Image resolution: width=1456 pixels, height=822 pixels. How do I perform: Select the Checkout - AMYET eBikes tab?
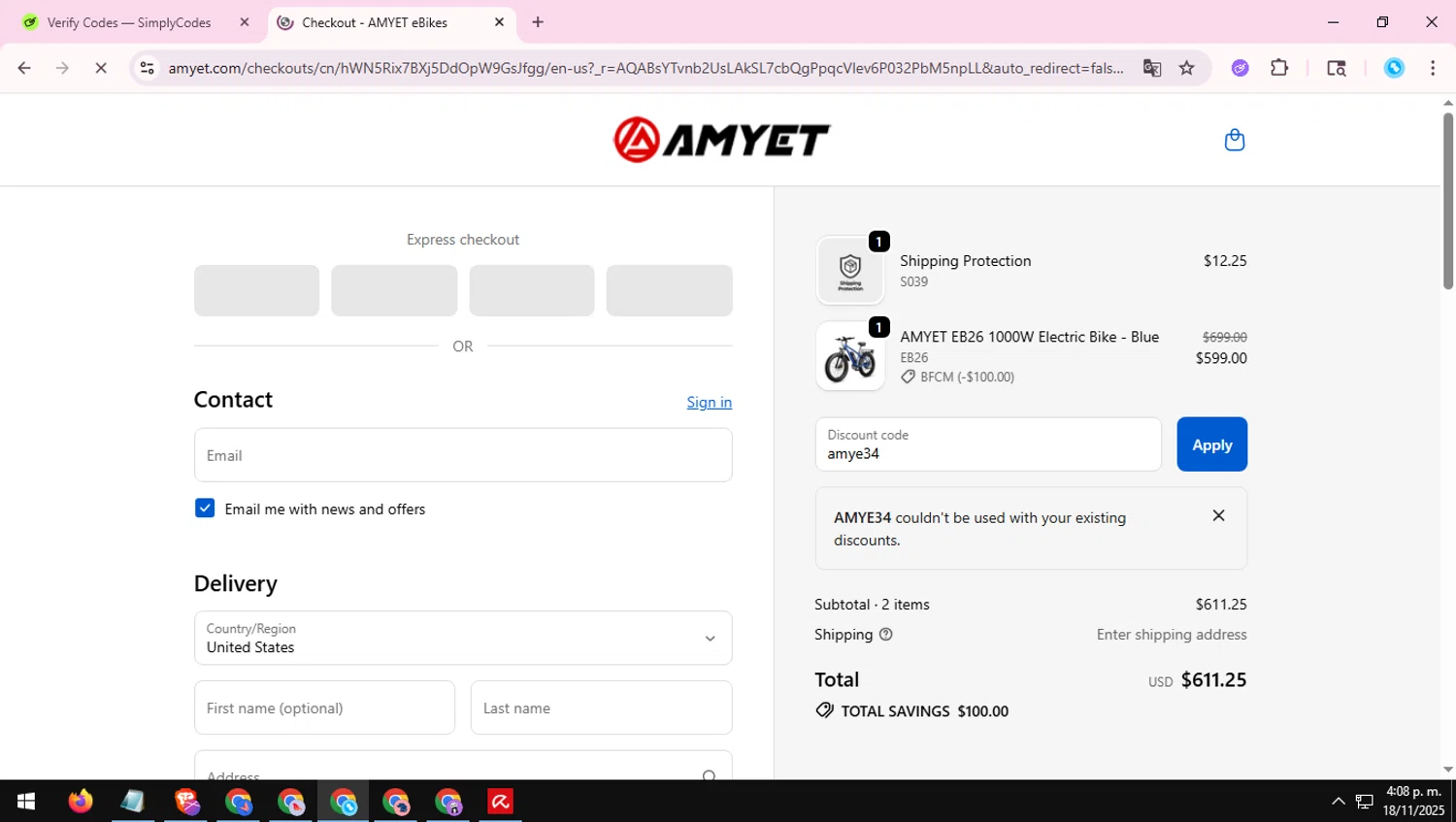[375, 22]
